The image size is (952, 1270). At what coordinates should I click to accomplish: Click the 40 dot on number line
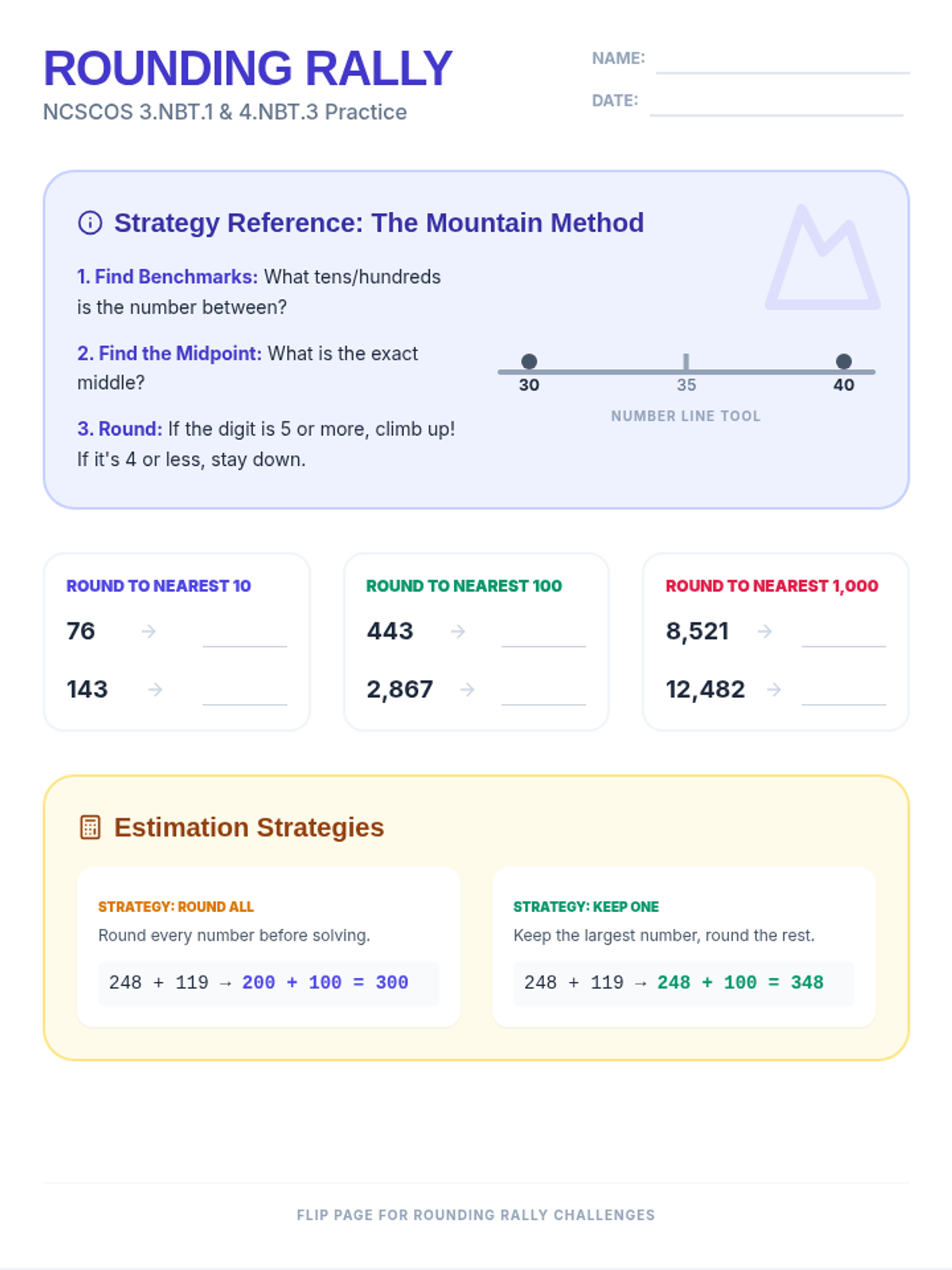844,362
